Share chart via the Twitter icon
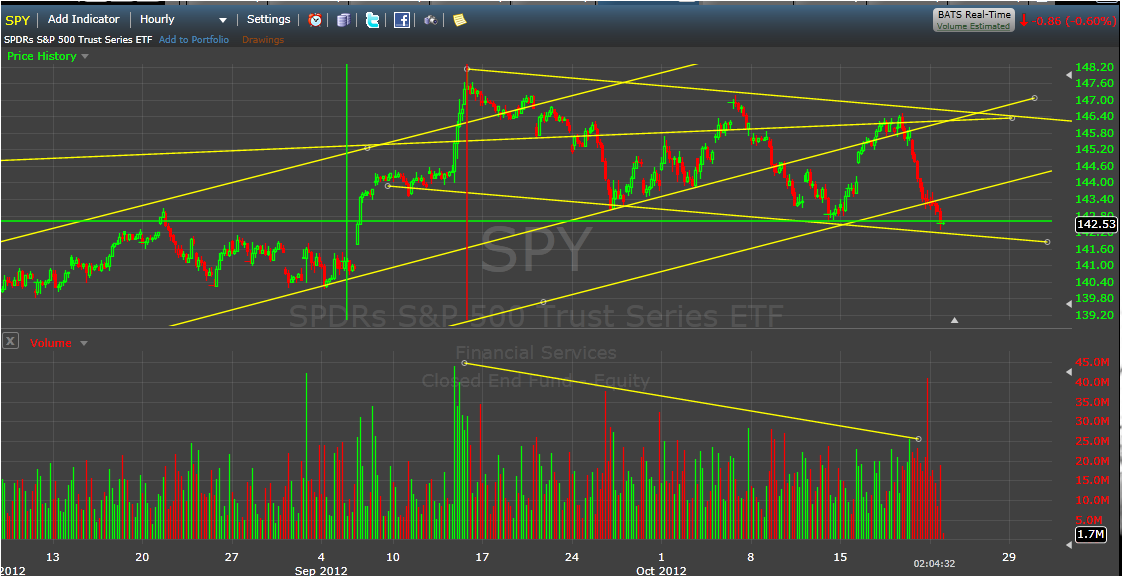This screenshot has width=1123, height=577. coord(372,20)
